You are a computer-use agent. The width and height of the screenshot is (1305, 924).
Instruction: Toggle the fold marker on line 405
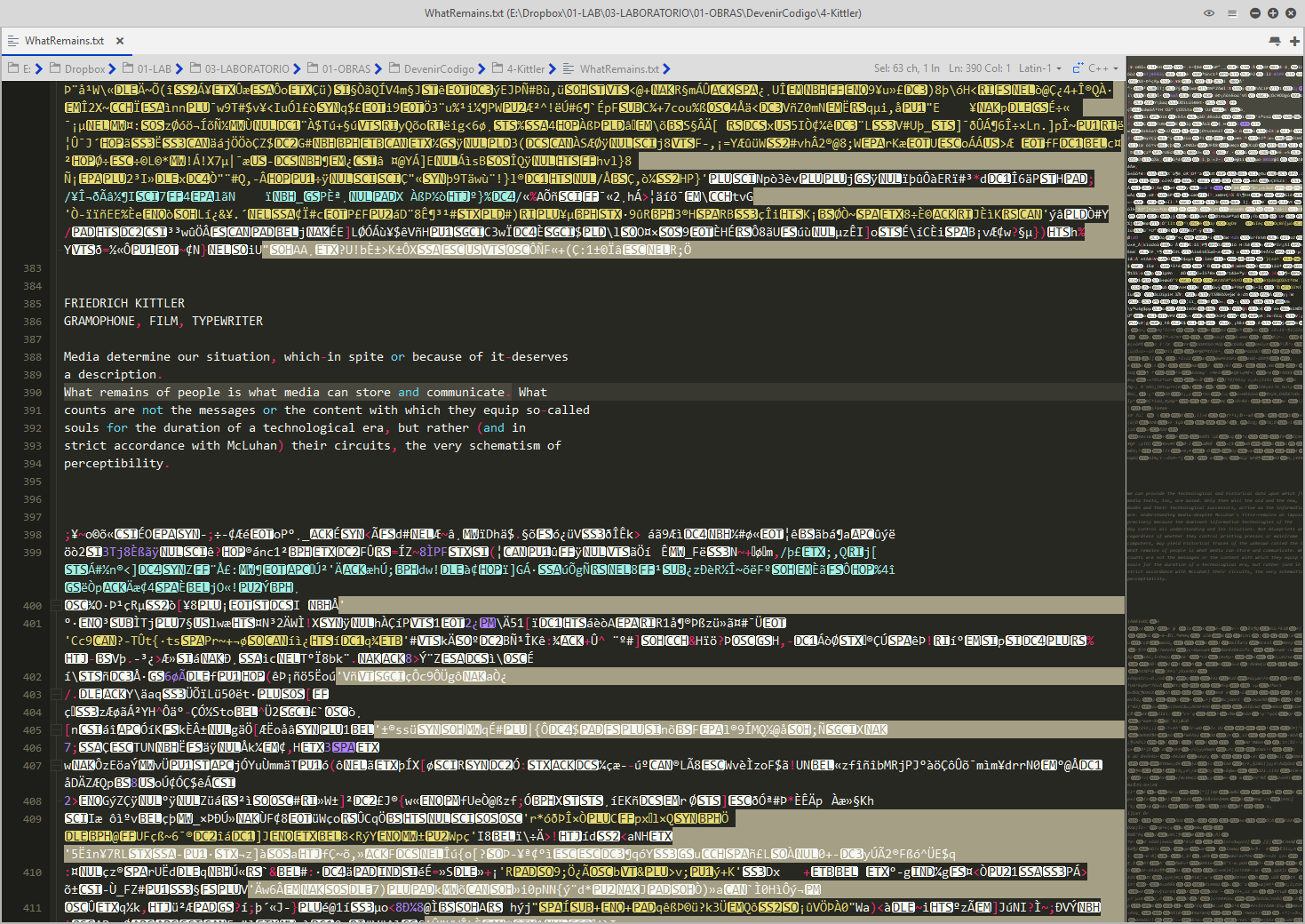[x=55, y=729]
